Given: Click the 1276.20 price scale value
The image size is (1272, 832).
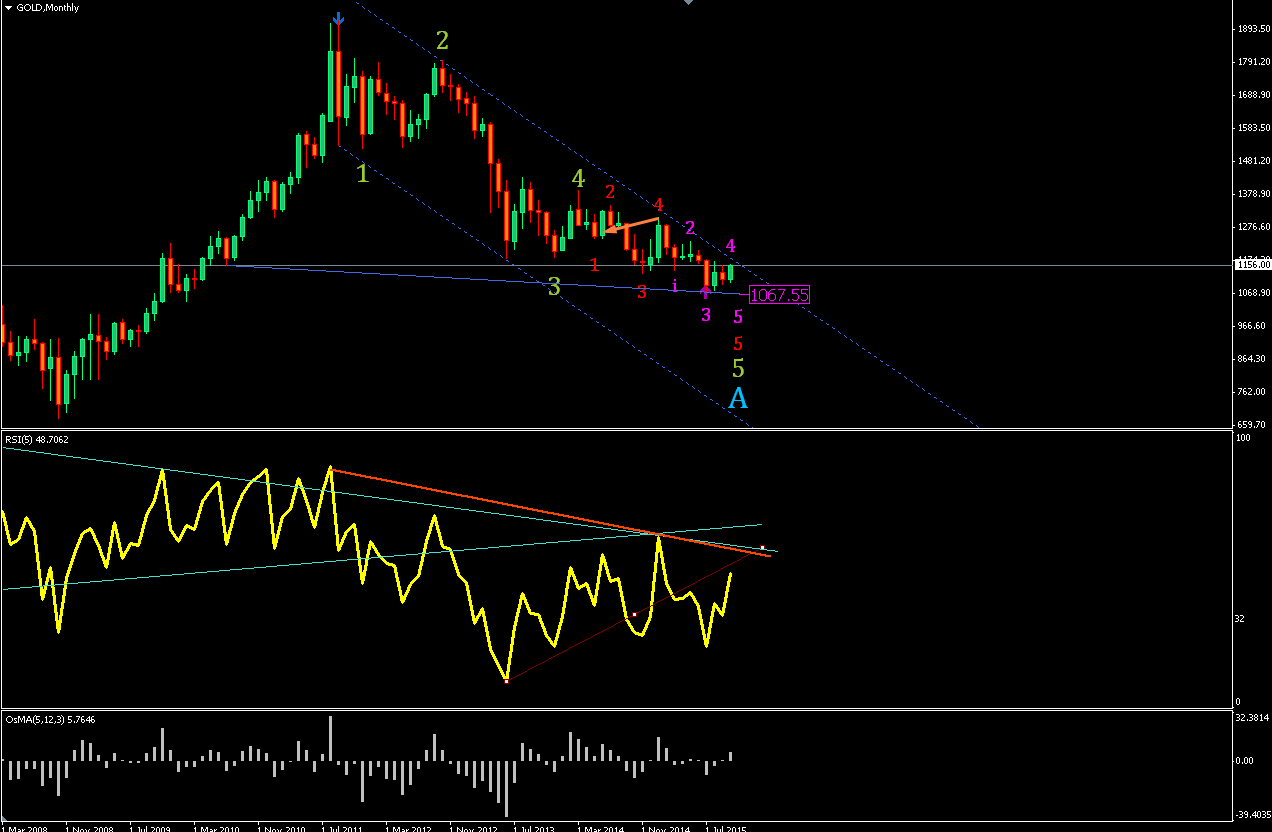Looking at the screenshot, I should pyautogui.click(x=1253, y=226).
